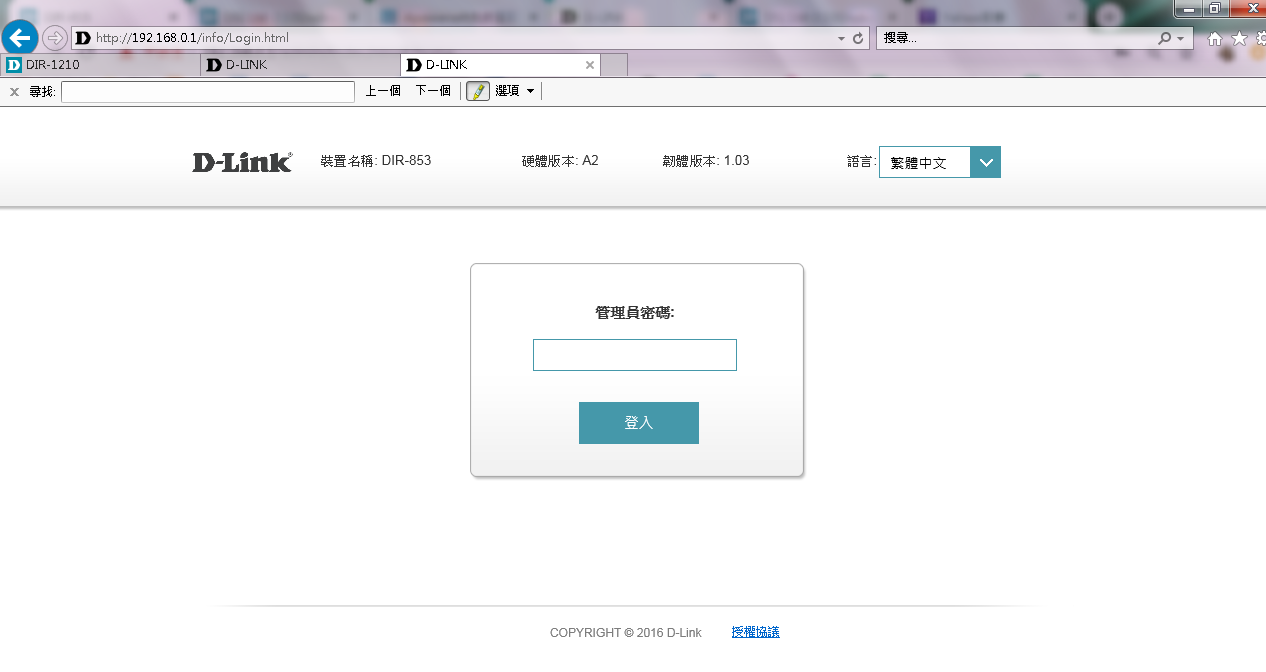The height and width of the screenshot is (672, 1266).
Task: Close the find bar with X icon
Action: coord(14,92)
